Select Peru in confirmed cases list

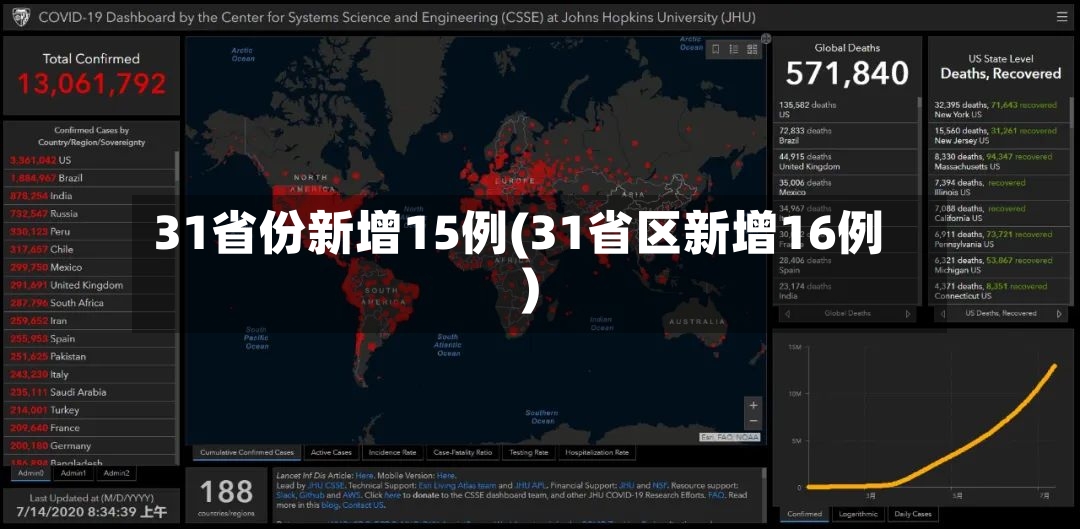coord(92,231)
